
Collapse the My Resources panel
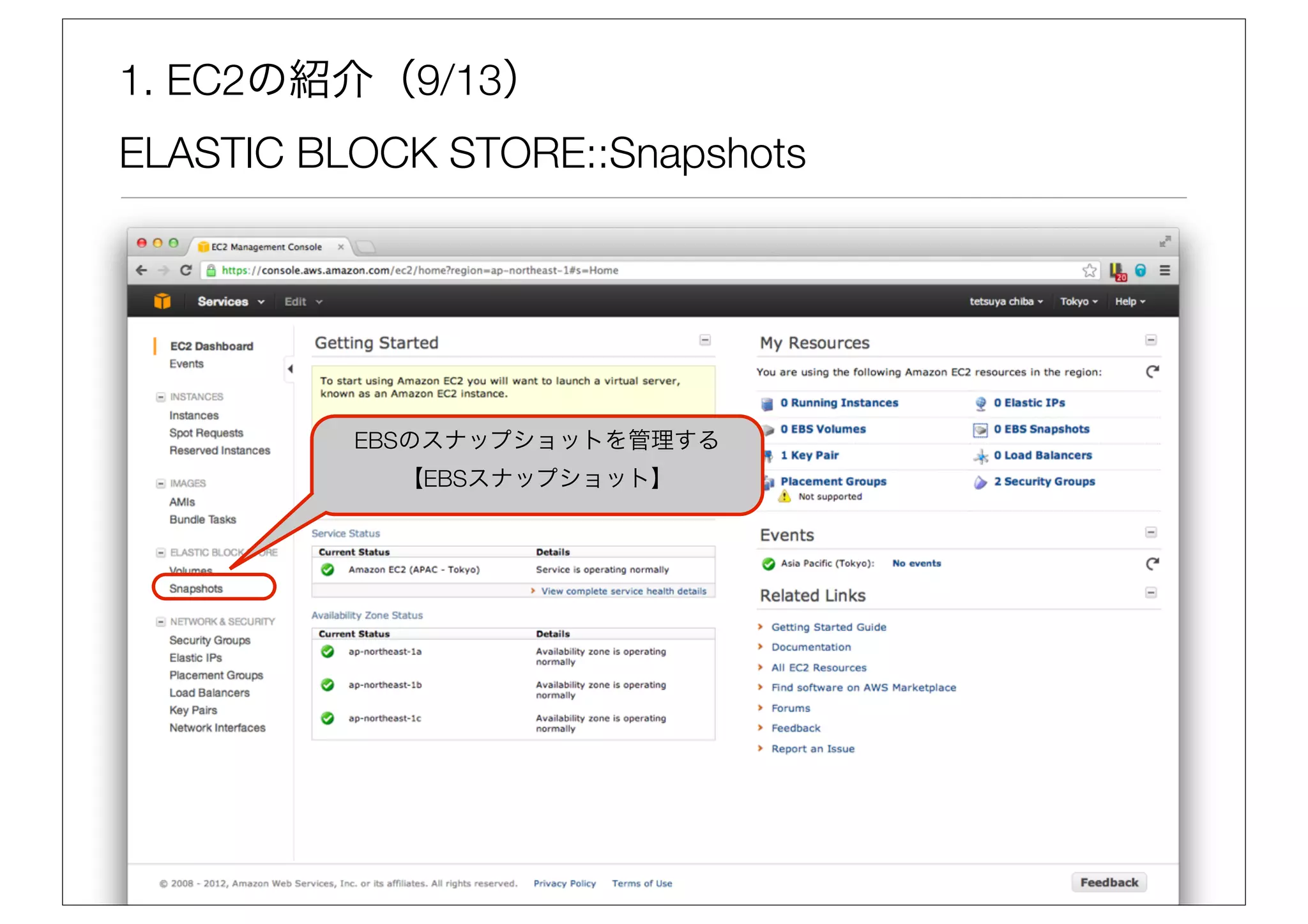pyautogui.click(x=1151, y=340)
